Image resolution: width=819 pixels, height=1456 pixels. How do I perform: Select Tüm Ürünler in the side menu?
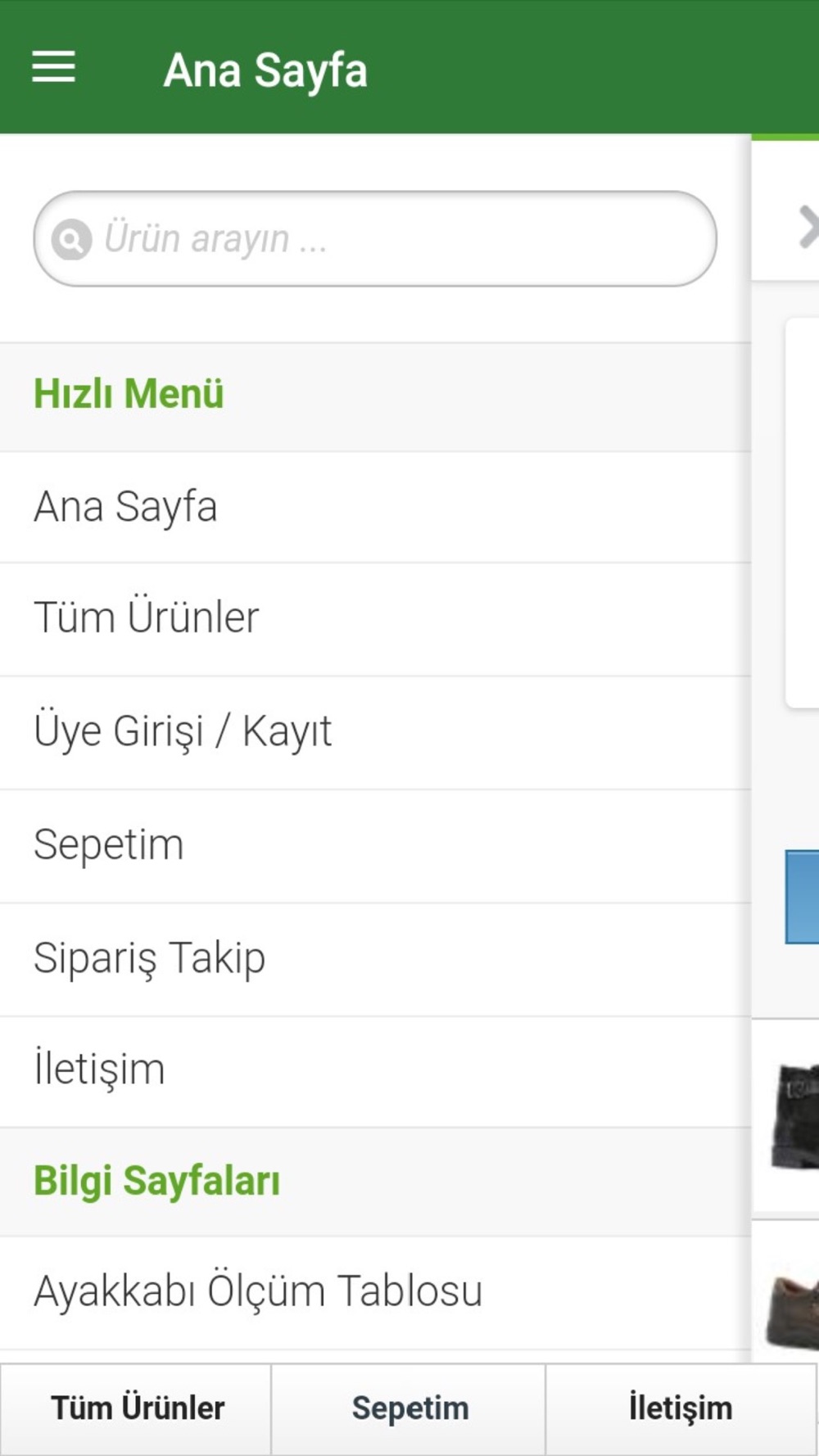point(147,618)
